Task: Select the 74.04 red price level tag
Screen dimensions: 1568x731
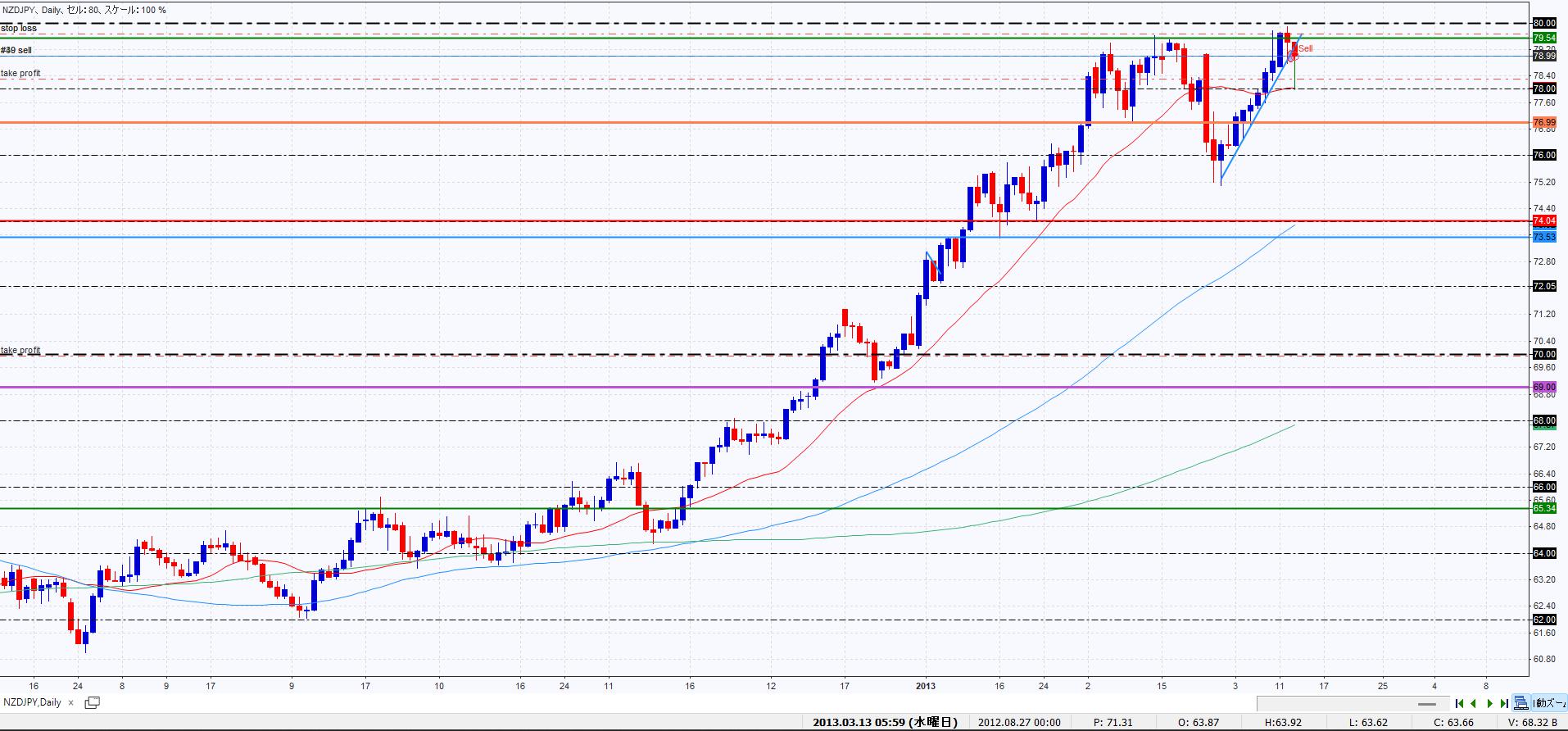Action: coord(1543,221)
